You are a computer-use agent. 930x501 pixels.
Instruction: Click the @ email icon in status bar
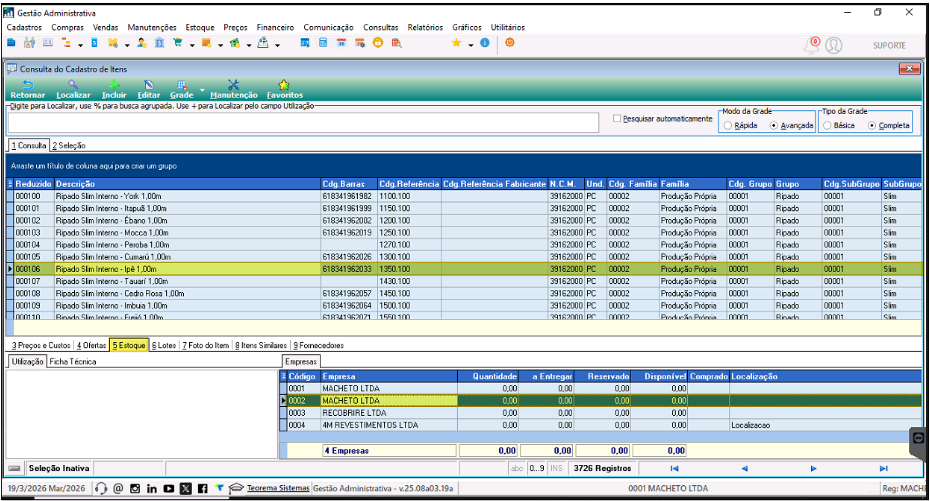(x=118, y=489)
